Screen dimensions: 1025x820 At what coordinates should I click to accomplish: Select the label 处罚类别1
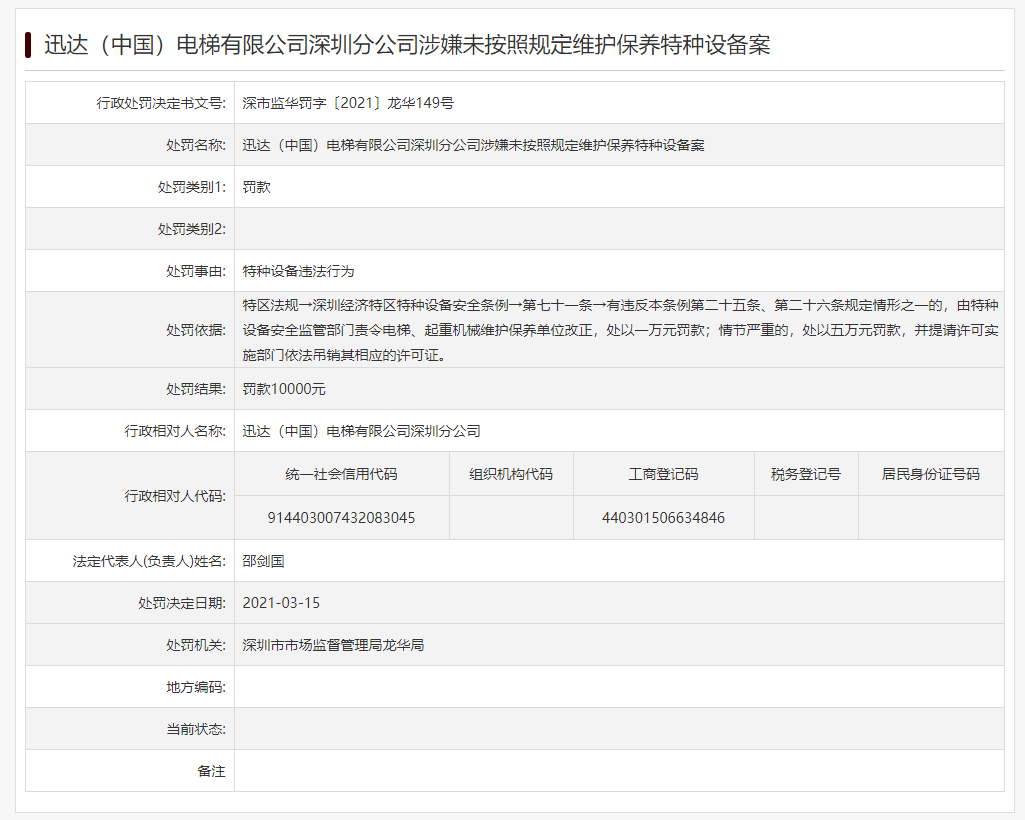coord(192,187)
